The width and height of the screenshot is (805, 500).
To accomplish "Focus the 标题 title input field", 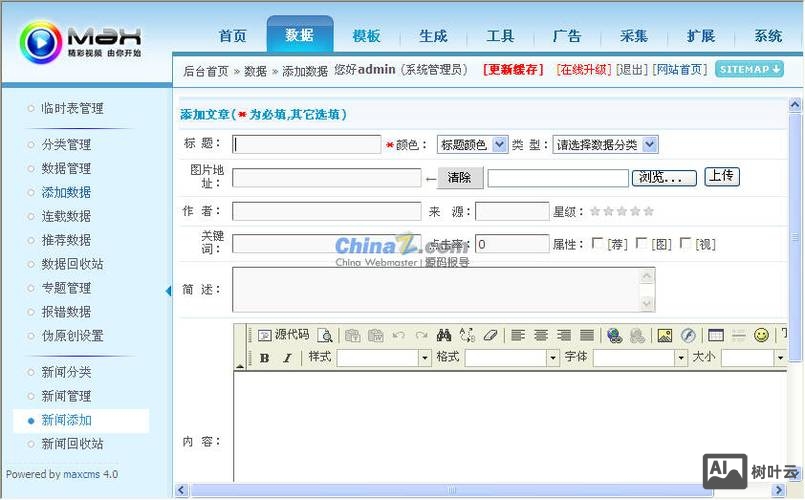I will [x=306, y=144].
